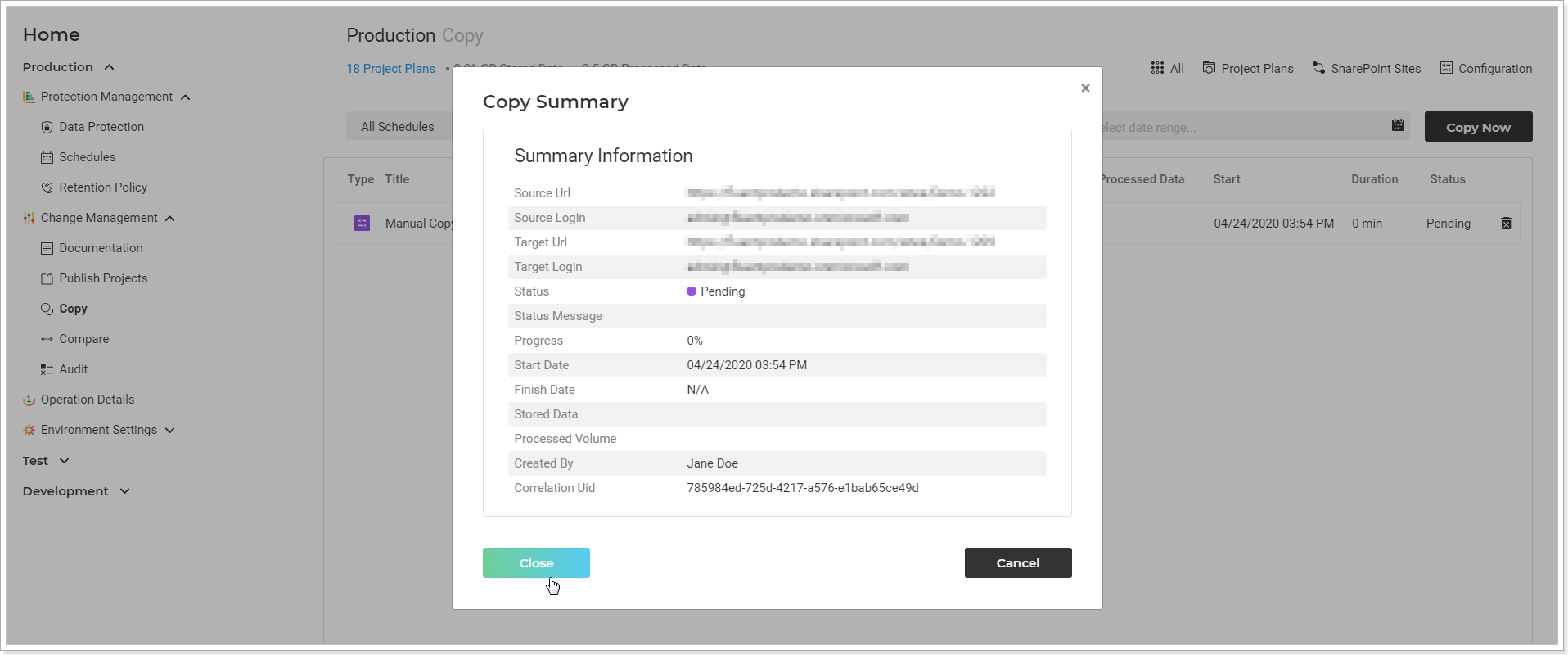Open the All Schedules dropdown

coord(399,127)
